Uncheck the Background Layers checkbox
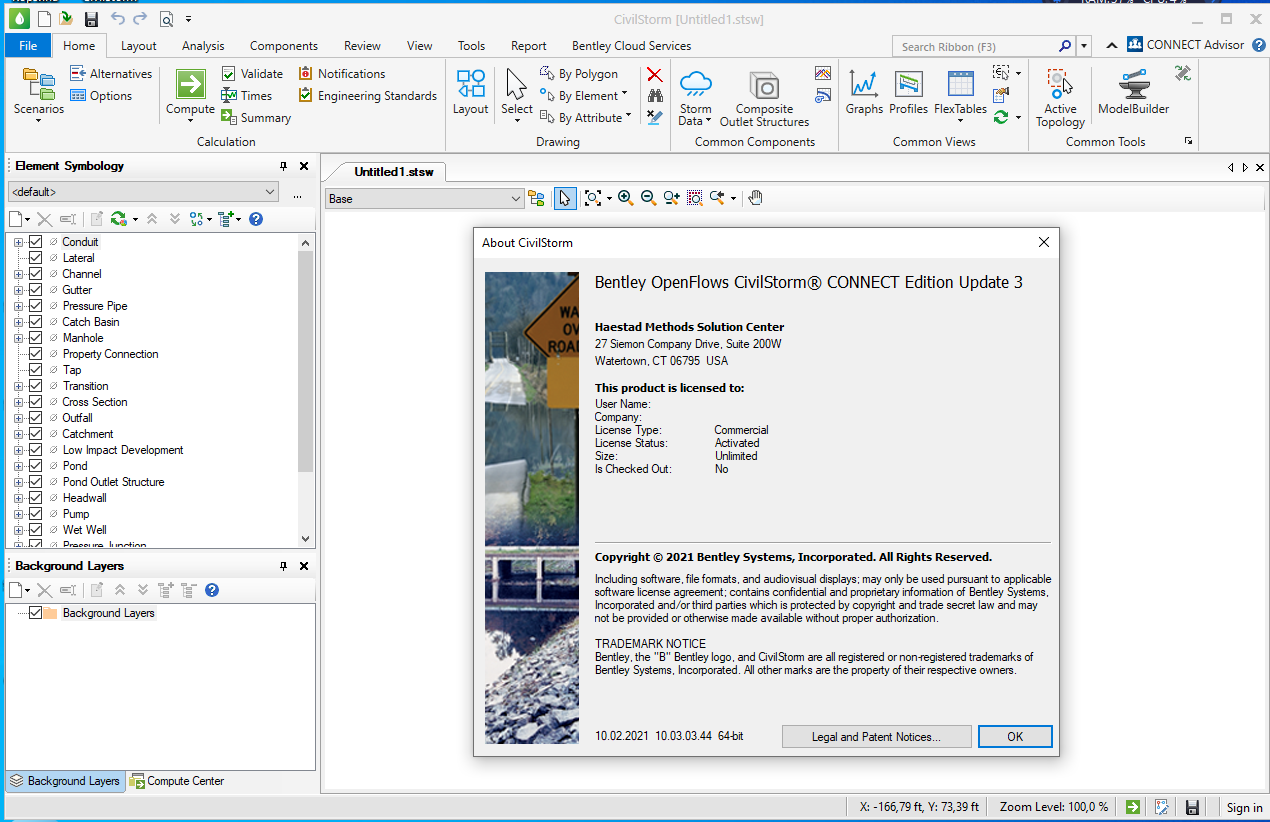 coord(36,613)
